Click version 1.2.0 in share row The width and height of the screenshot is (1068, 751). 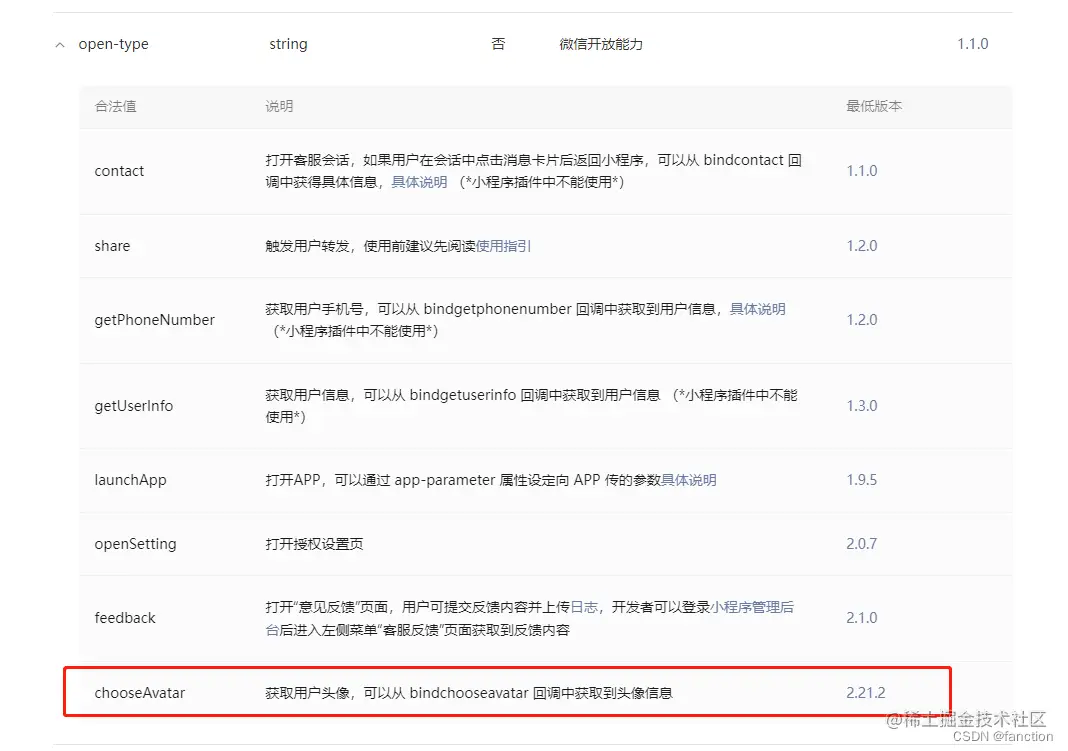(862, 246)
